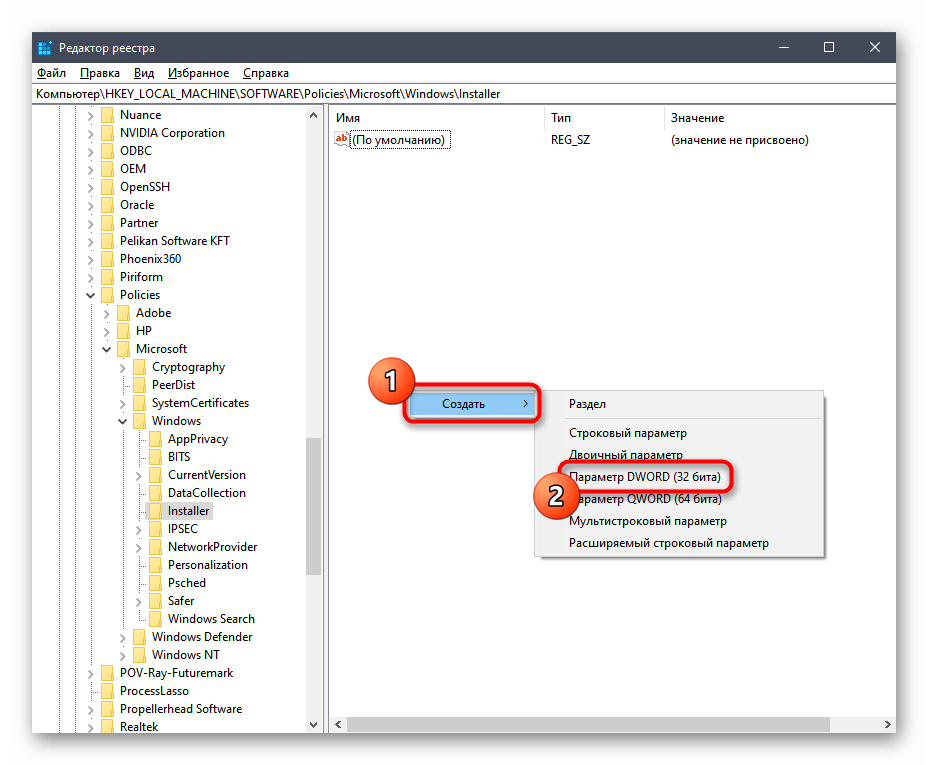Click the Installer folder icon

click(x=156, y=511)
